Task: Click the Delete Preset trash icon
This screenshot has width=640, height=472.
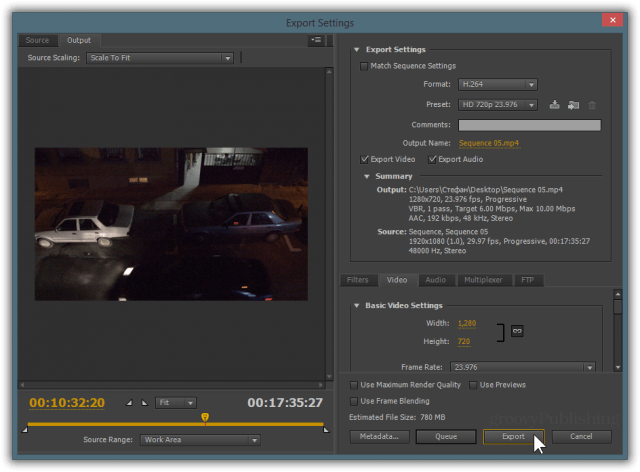Action: point(592,105)
